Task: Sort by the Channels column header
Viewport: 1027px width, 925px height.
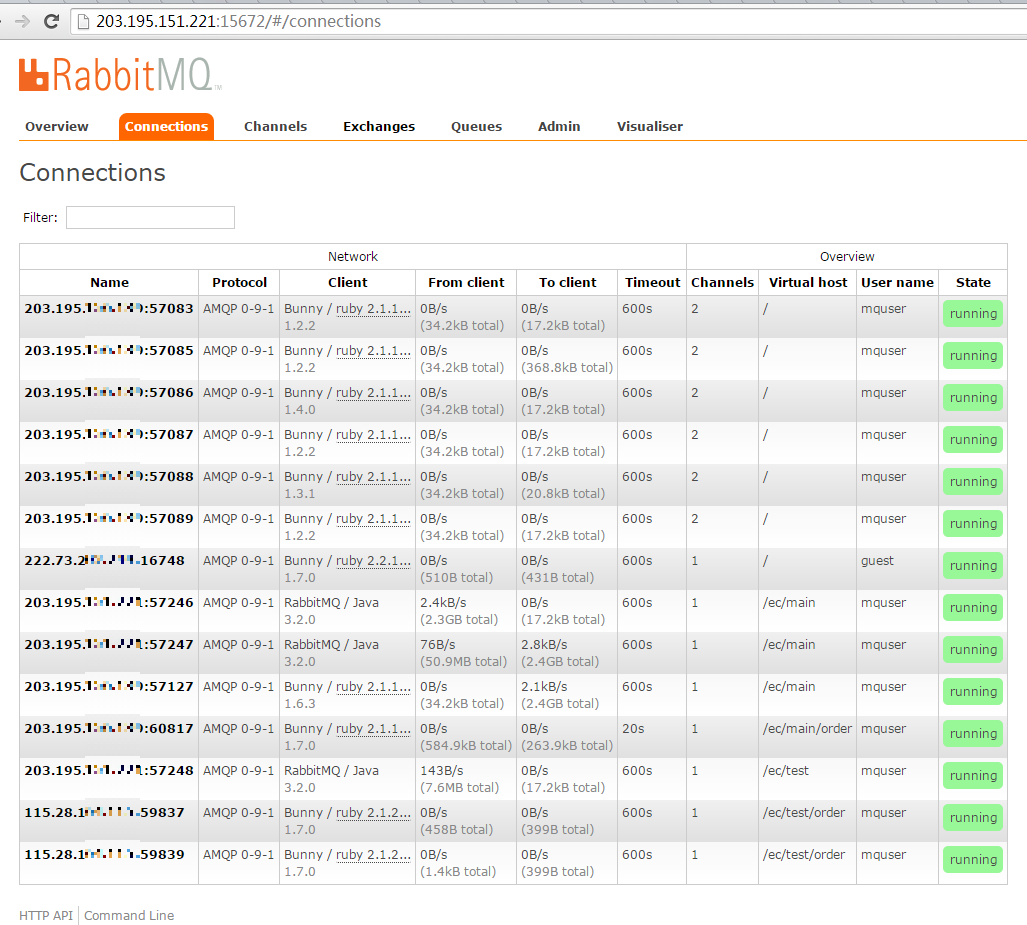Action: click(722, 282)
